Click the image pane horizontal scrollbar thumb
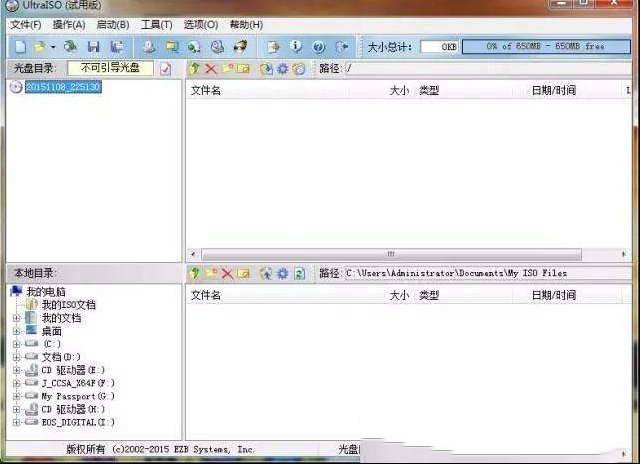 (391, 255)
